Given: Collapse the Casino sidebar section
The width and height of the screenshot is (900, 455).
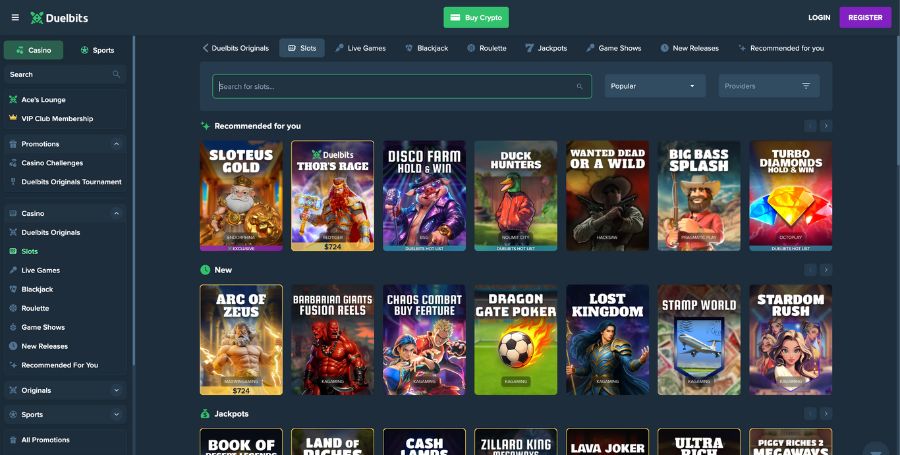Looking at the screenshot, I should pyautogui.click(x=117, y=213).
